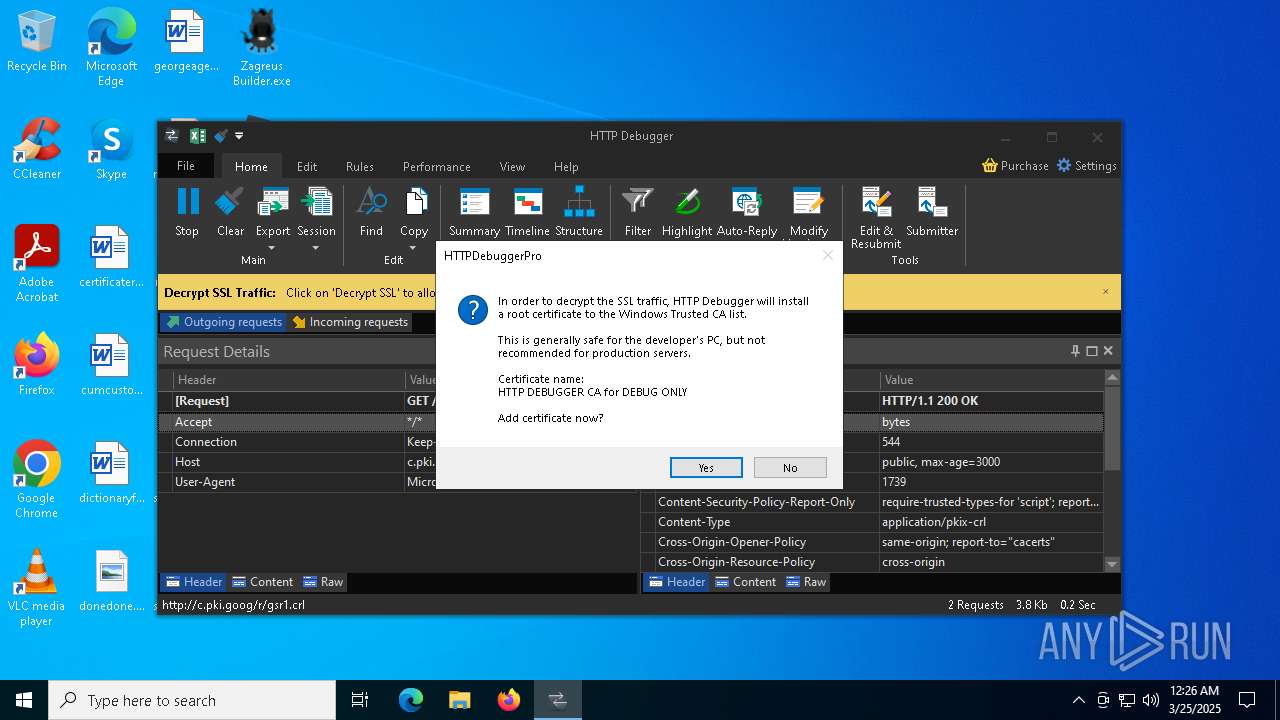Close the response details panel
This screenshot has height=720, width=1280.
(1108, 351)
